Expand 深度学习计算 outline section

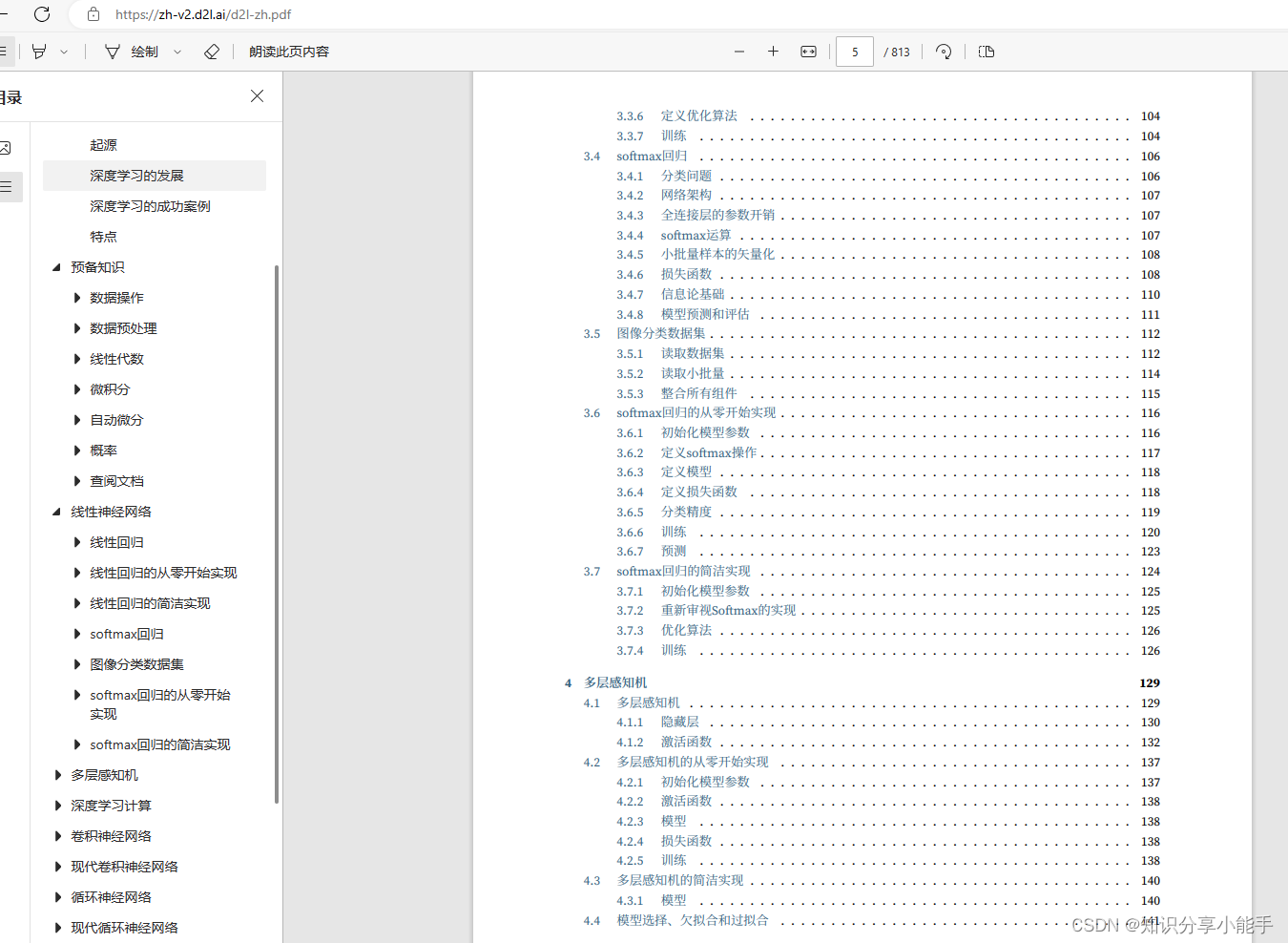point(57,806)
